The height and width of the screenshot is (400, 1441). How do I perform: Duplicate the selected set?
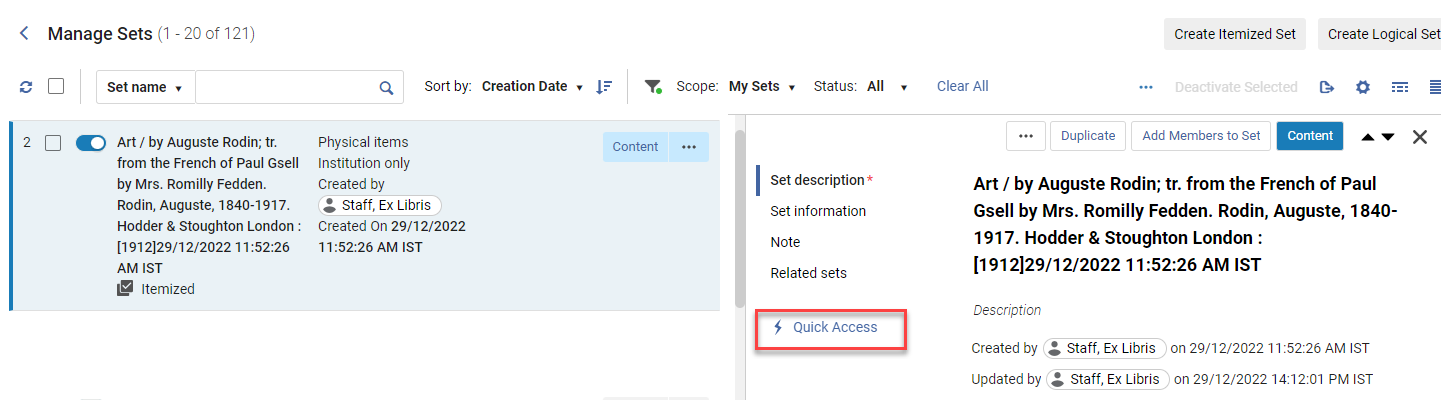(x=1088, y=136)
